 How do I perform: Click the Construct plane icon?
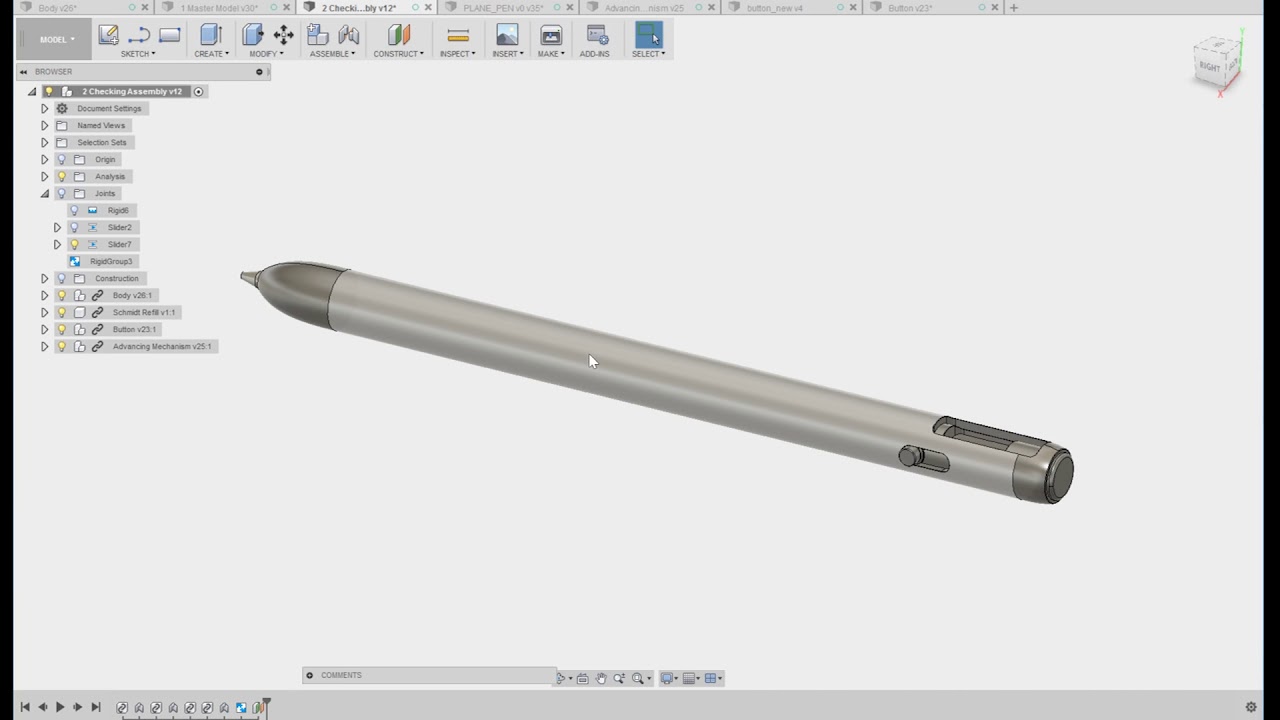399,35
